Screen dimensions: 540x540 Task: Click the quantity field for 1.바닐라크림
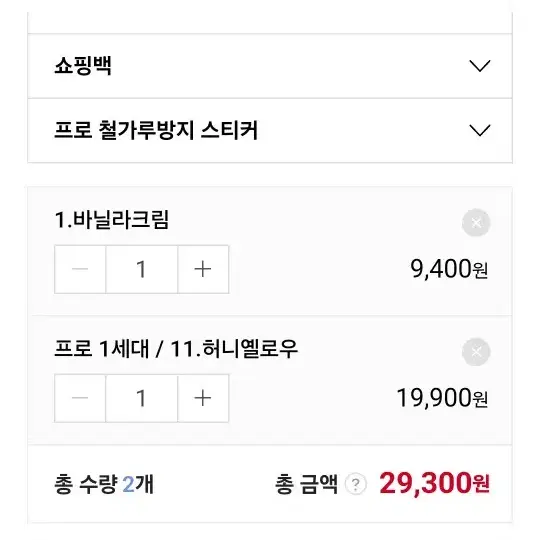pyautogui.click(x=142, y=269)
